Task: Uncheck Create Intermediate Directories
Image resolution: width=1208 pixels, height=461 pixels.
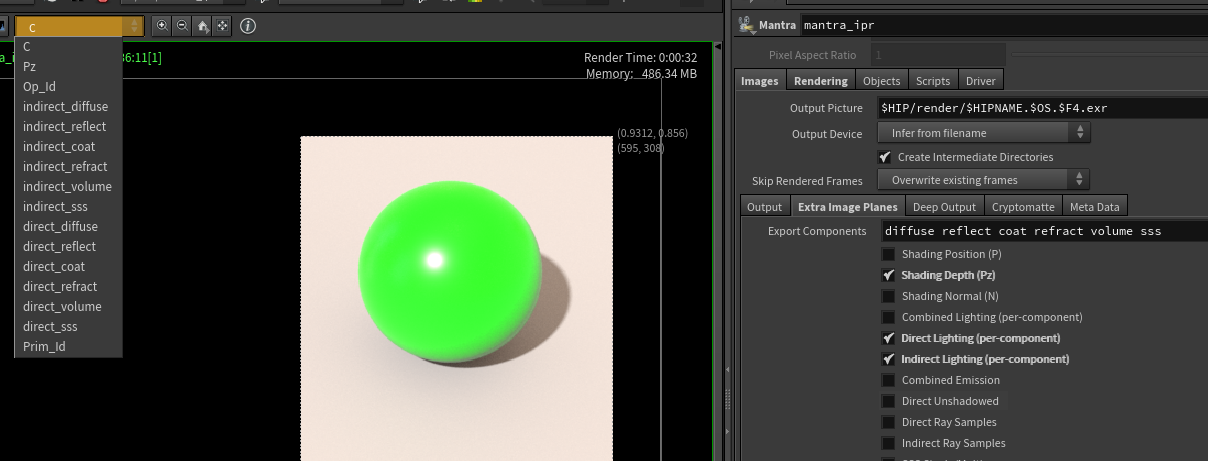Action: 885,157
